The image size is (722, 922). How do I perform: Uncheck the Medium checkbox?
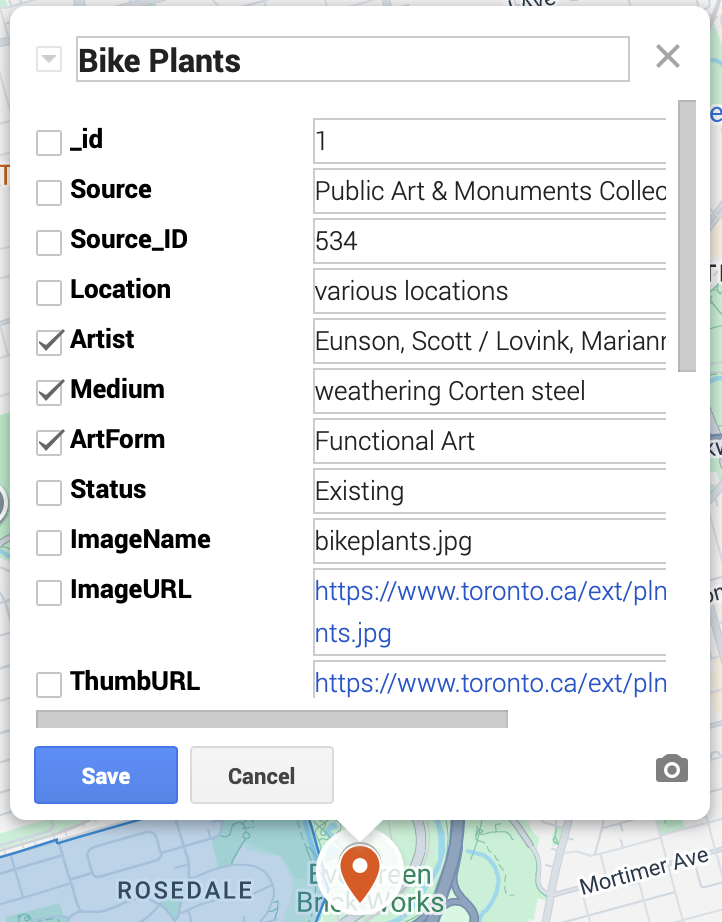point(49,393)
